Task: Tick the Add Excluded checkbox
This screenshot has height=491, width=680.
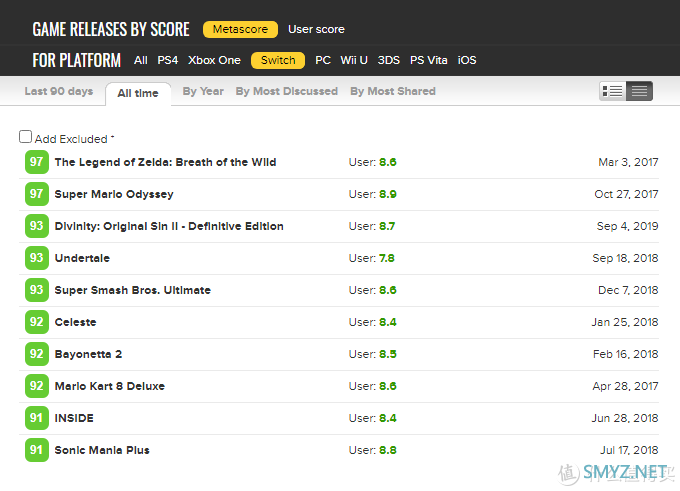Action: 26,137
